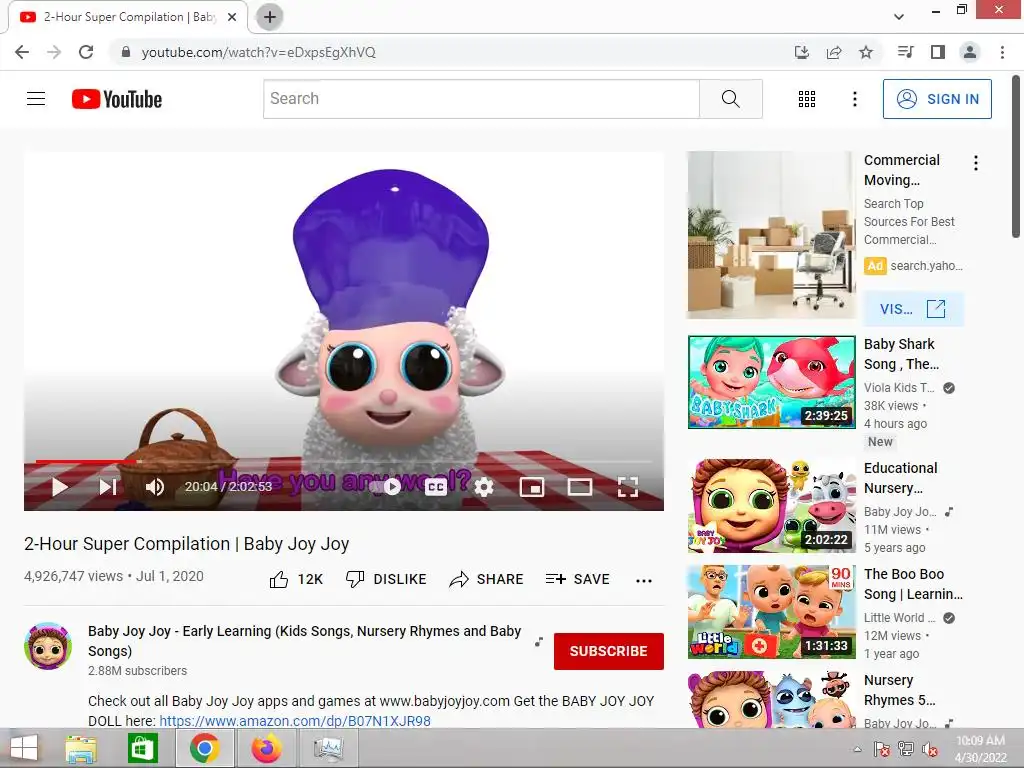
Task: Open Educational Nursery video thumbnail
Action: tap(771, 505)
